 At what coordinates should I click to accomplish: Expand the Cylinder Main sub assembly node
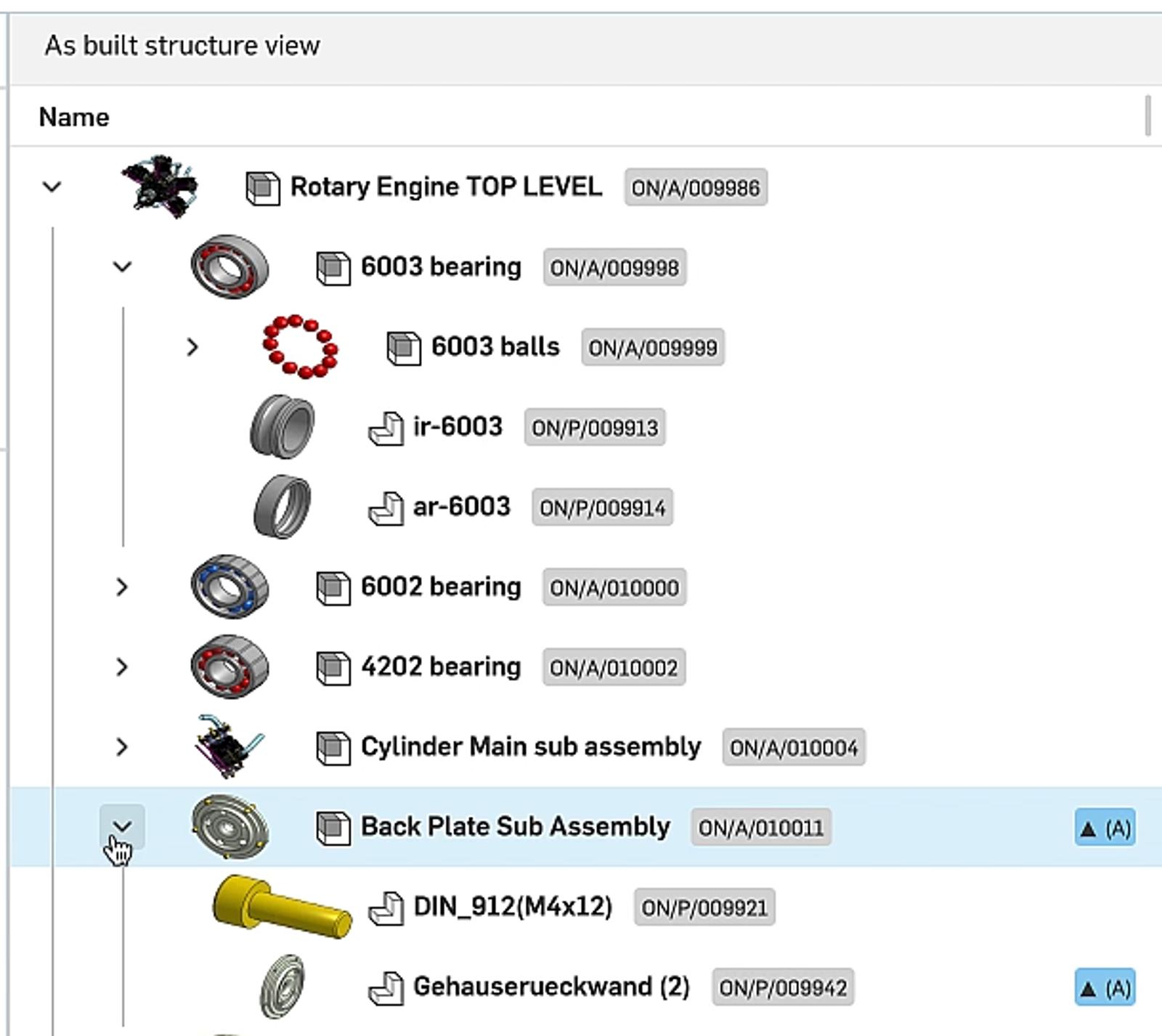121,747
